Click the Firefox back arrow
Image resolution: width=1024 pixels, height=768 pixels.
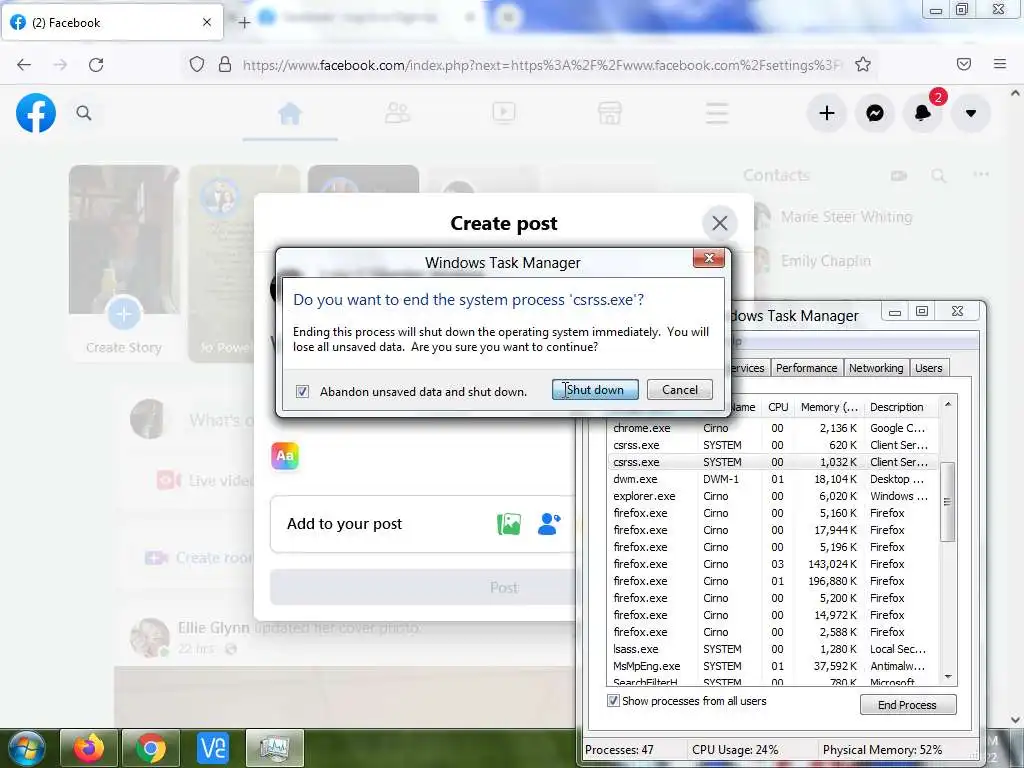click(24, 65)
